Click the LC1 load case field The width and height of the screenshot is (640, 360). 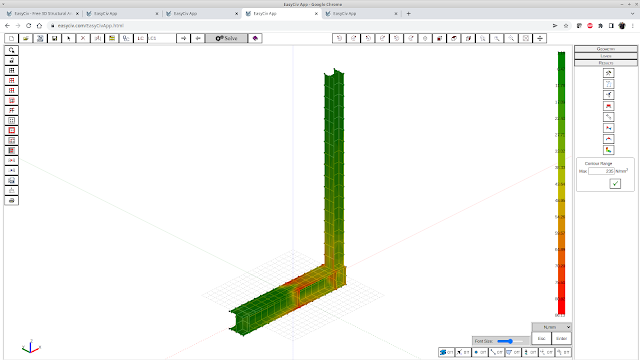(162, 38)
